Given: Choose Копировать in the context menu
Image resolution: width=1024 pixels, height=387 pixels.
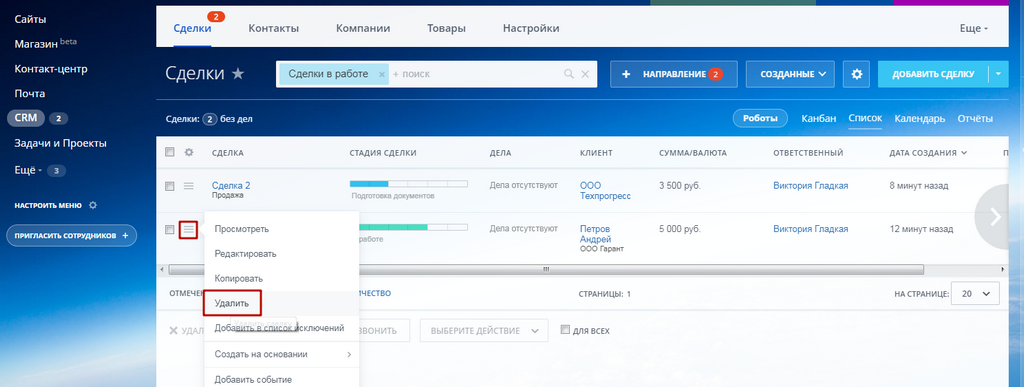Looking at the screenshot, I should point(238,279).
